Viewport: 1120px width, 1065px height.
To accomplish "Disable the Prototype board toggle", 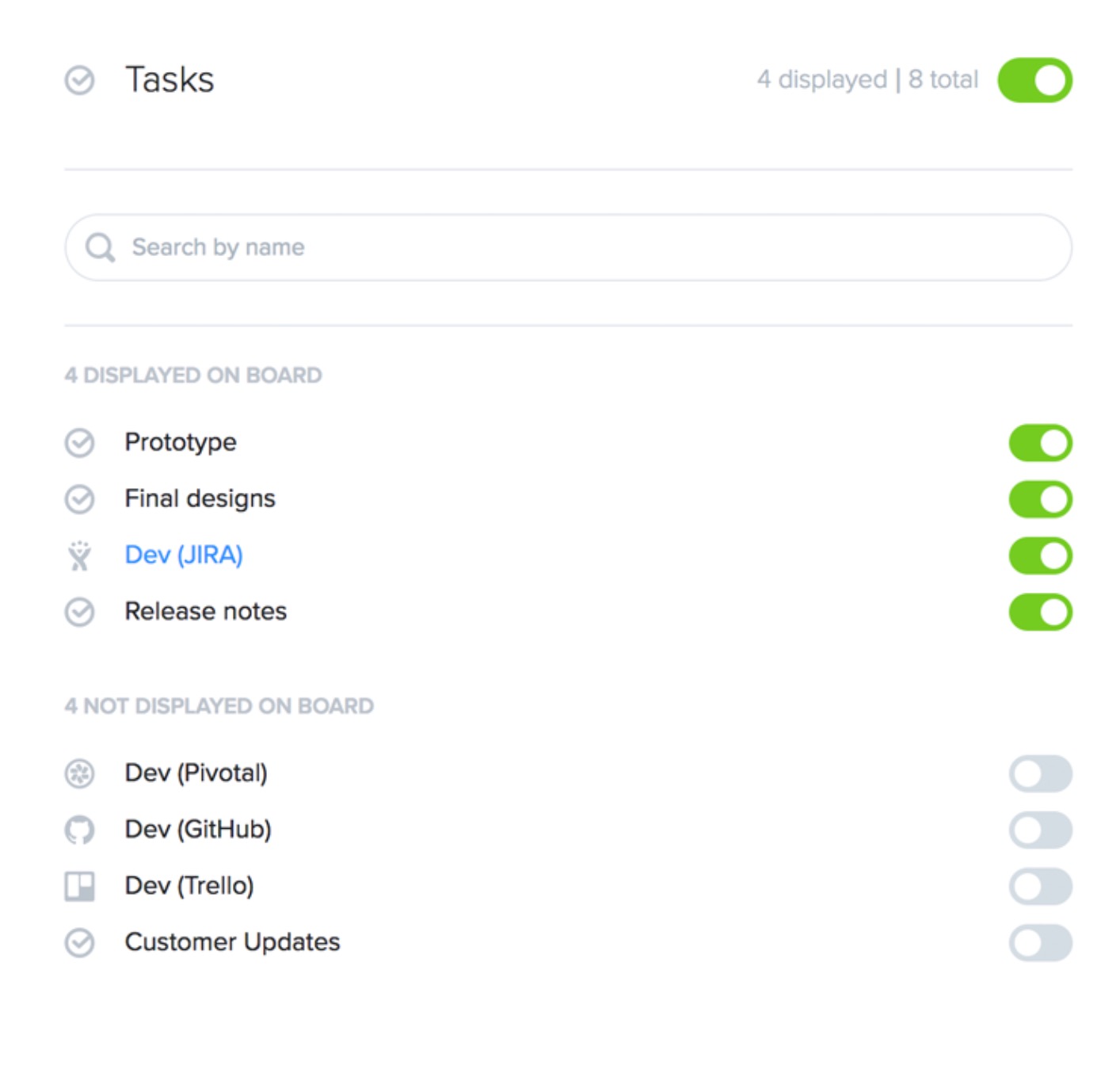I will (1040, 443).
